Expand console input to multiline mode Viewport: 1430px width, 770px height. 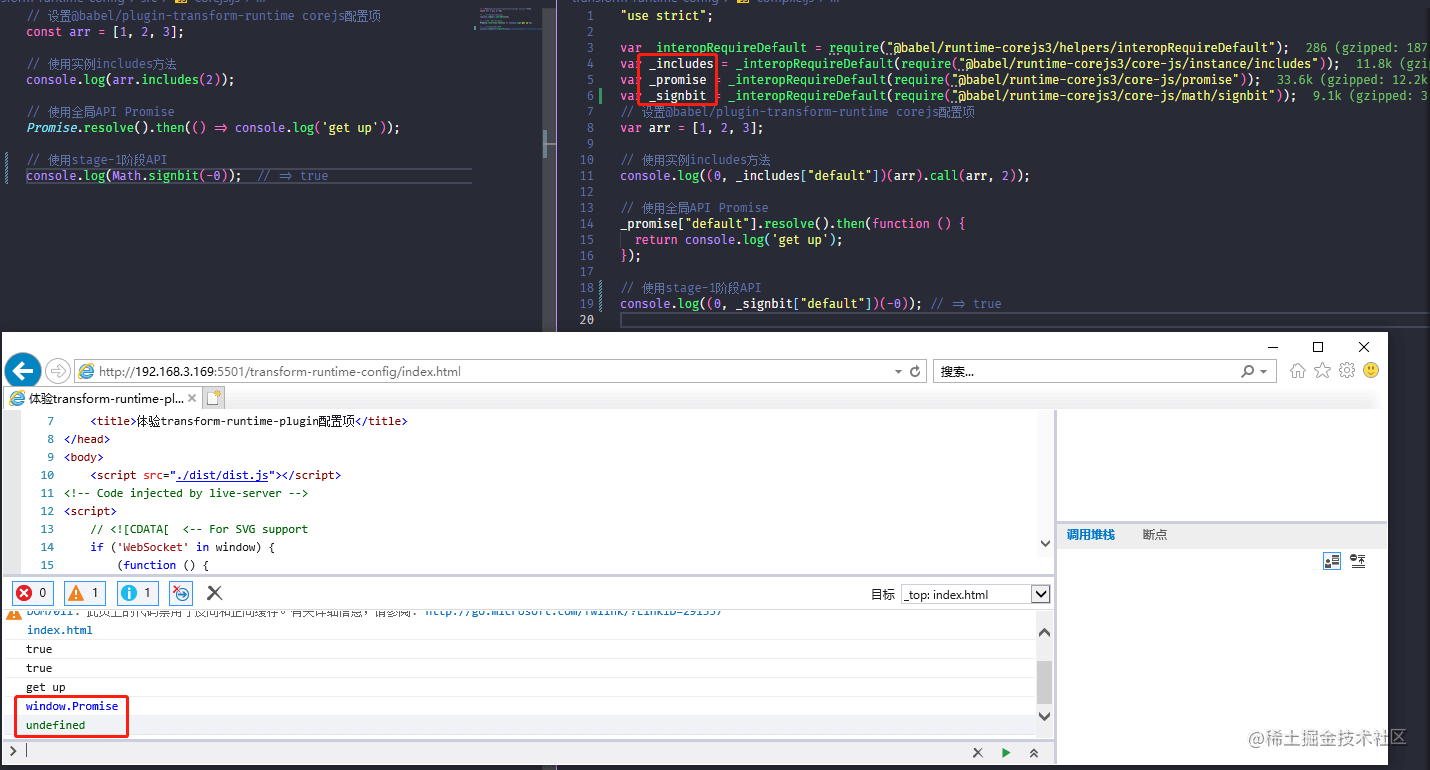tap(1034, 753)
